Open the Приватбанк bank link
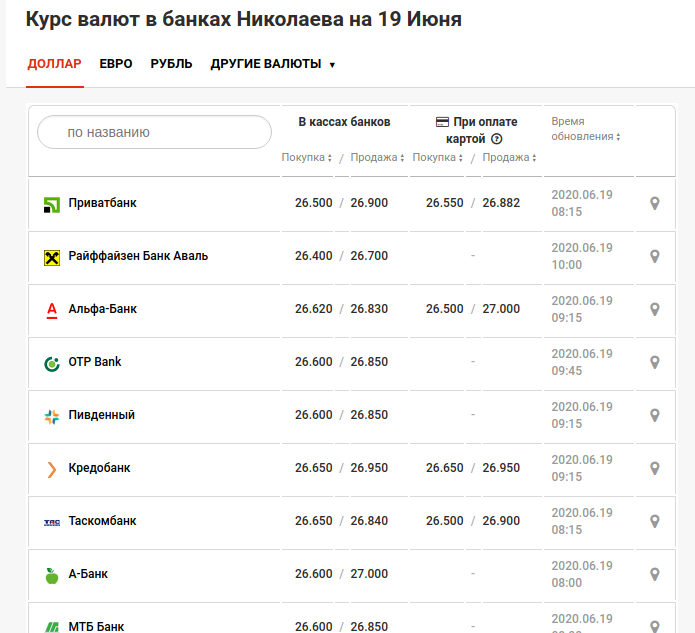695x633 pixels. (102, 203)
